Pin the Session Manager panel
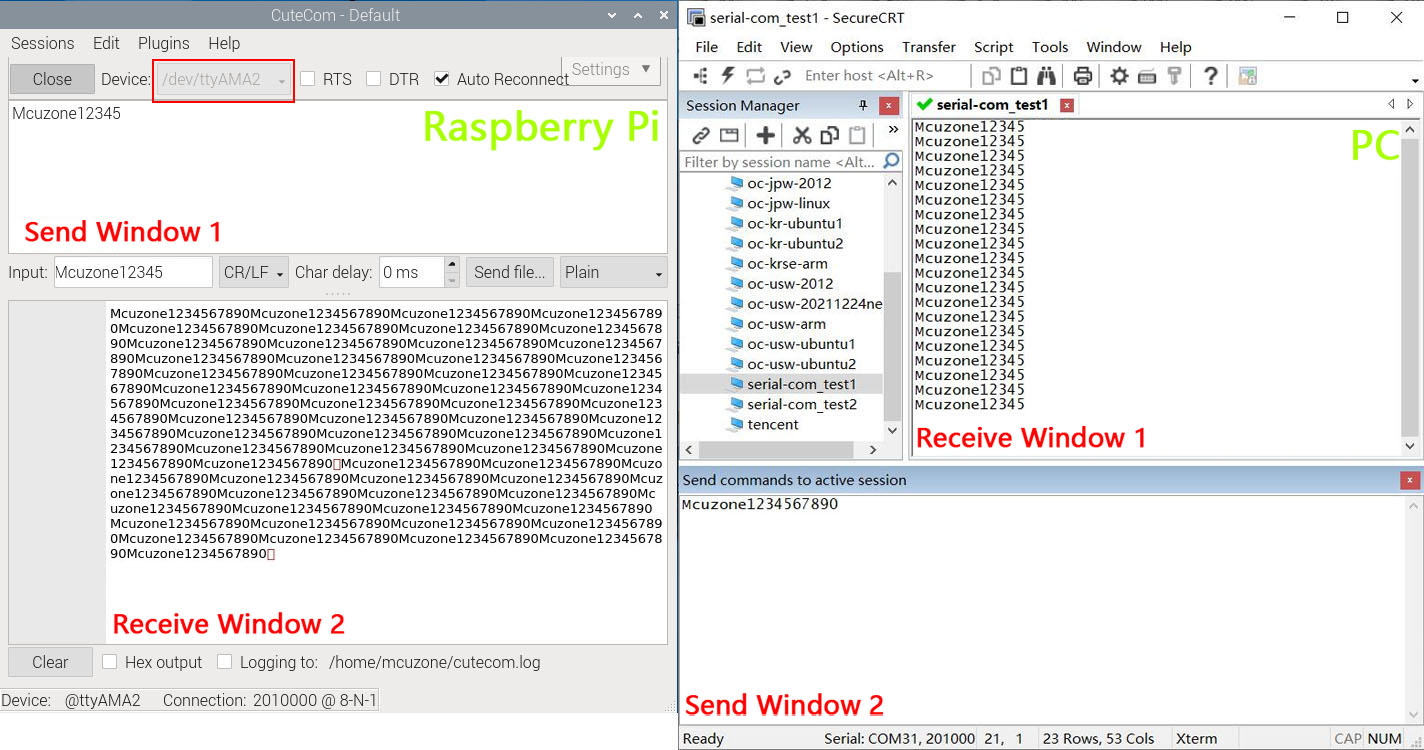Screen dimensions: 1424x750 863,106
